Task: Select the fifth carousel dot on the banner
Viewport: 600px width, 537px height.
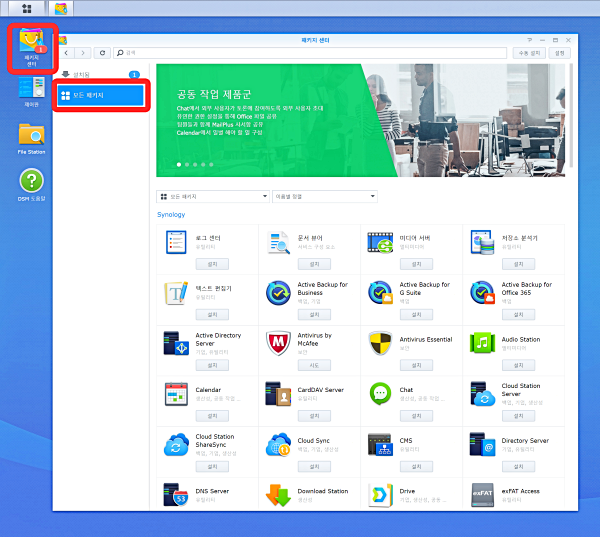Action: (211, 165)
